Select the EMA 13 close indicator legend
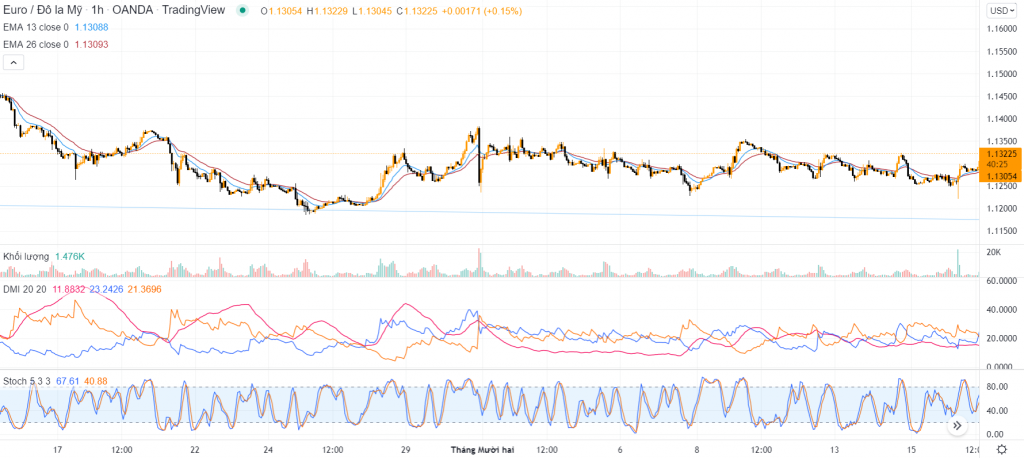The height and width of the screenshot is (458, 1024). pos(36,28)
